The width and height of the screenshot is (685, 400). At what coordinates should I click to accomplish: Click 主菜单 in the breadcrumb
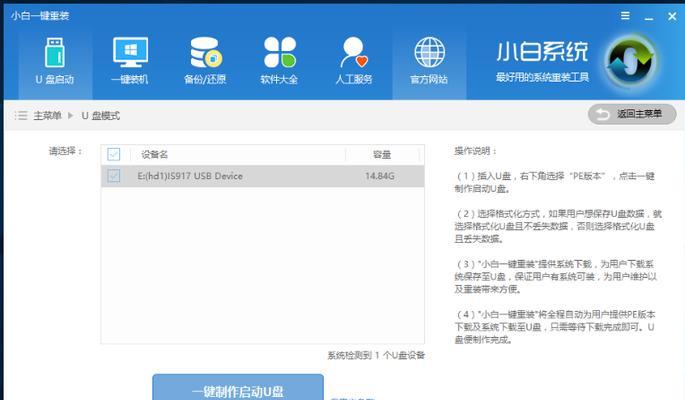click(x=48, y=116)
